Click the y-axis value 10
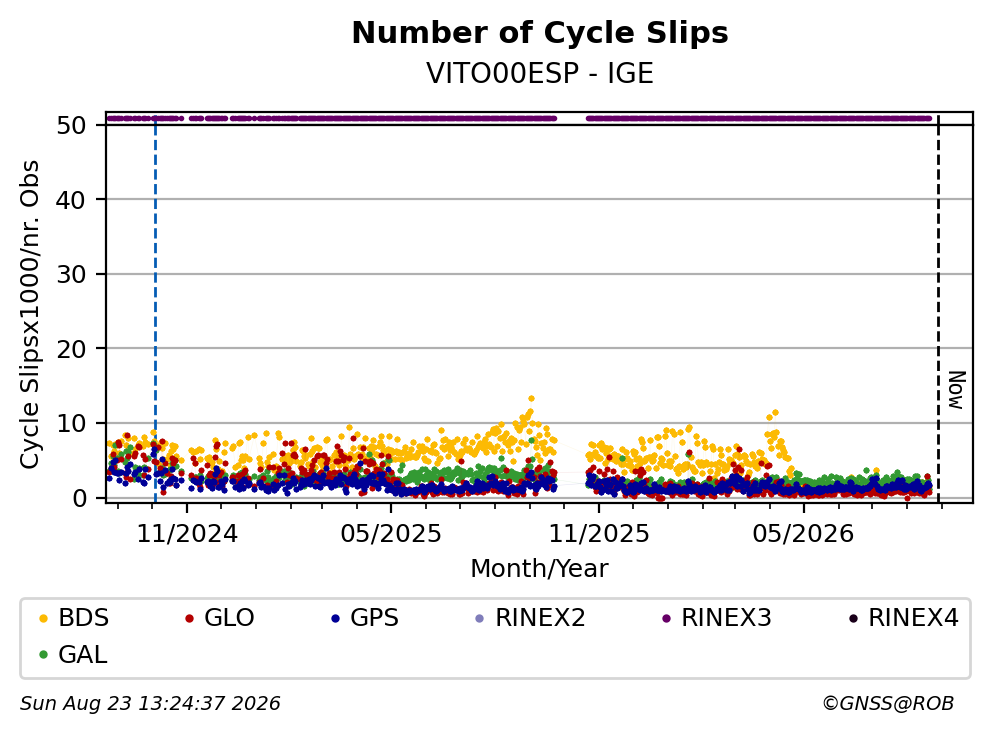This screenshot has width=993, height=734. coord(71,424)
